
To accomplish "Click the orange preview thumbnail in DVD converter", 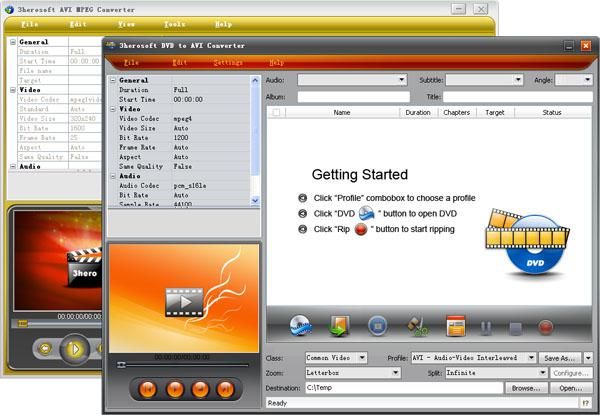I will 184,298.
